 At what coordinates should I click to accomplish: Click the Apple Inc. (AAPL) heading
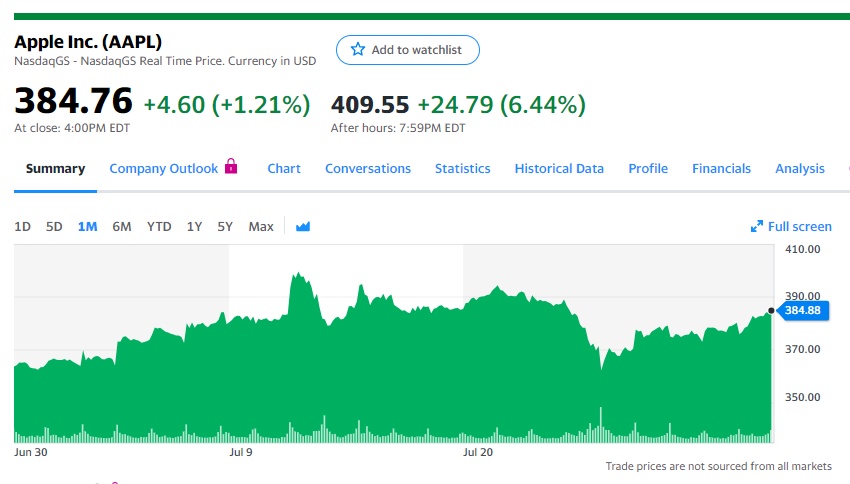point(88,42)
